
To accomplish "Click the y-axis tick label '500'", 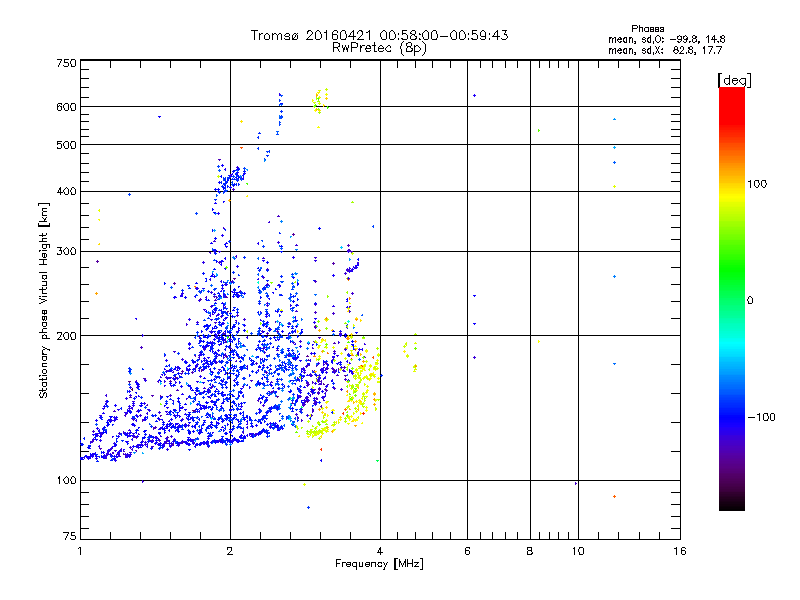I will coord(66,145).
